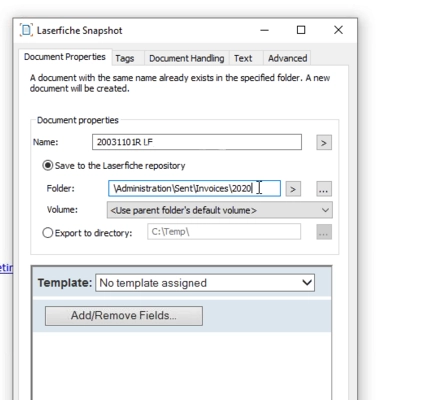Open the Document Handling tab
This screenshot has height=400, width=429.
[186, 58]
